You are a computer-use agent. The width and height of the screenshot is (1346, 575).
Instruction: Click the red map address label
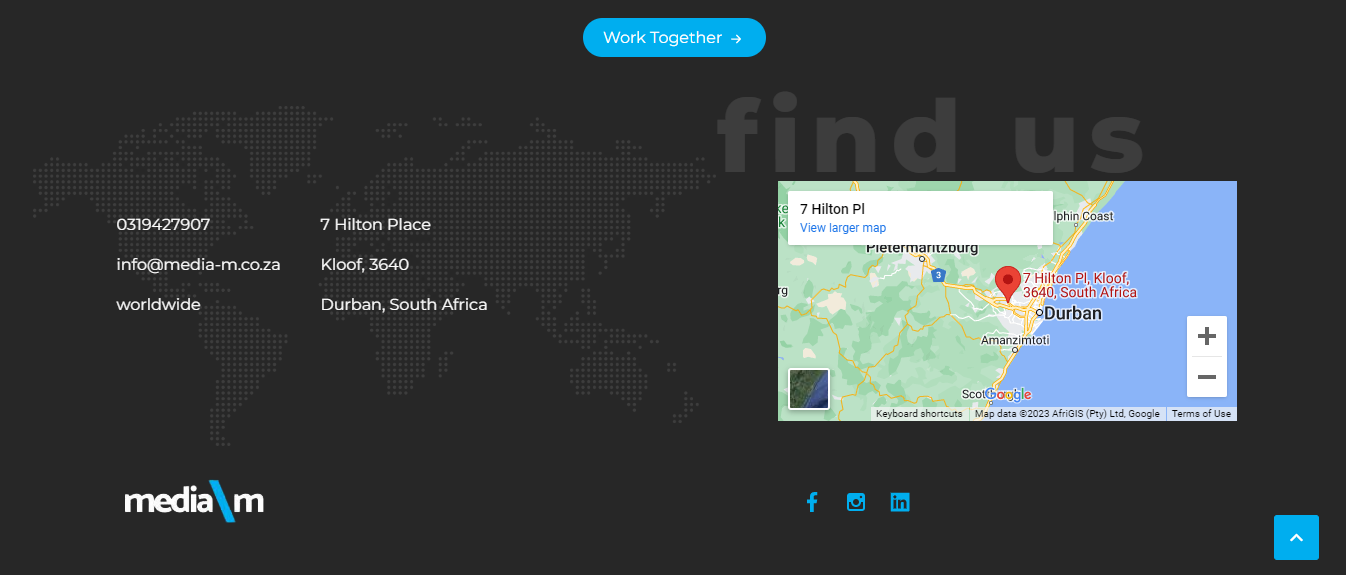click(1079, 285)
